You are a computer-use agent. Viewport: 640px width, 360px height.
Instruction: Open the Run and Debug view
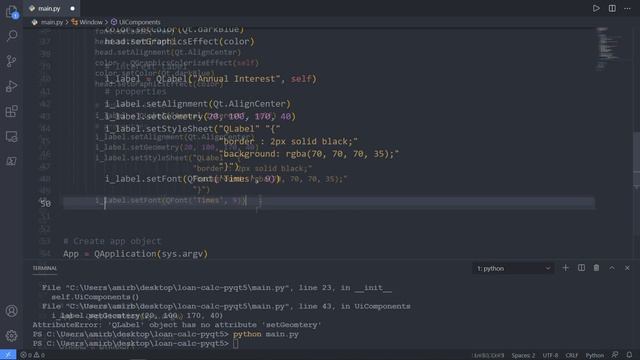coord(11,86)
